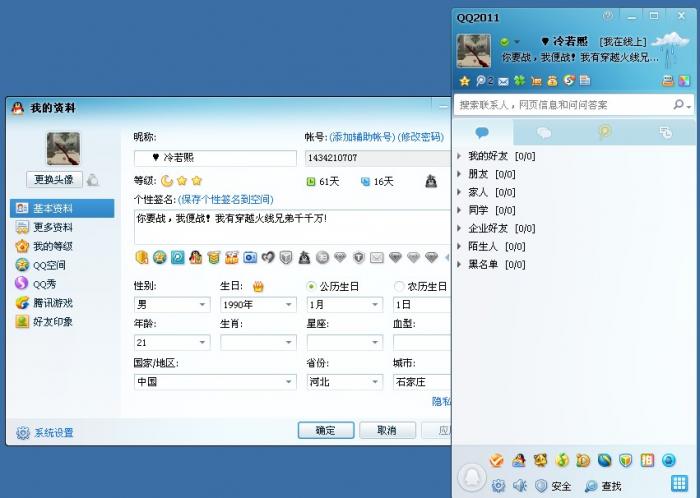Open the zodiac animal (生肖) dropdown
Screen dimensions: 700x498
[258, 343]
